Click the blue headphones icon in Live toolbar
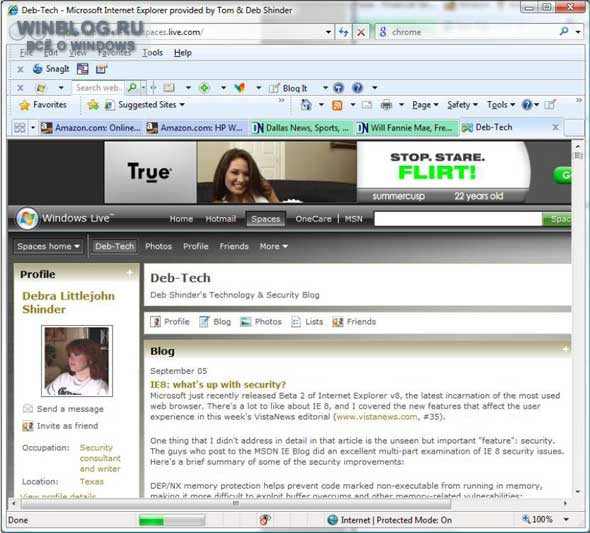The width and height of the screenshot is (590, 533). pos(339,88)
